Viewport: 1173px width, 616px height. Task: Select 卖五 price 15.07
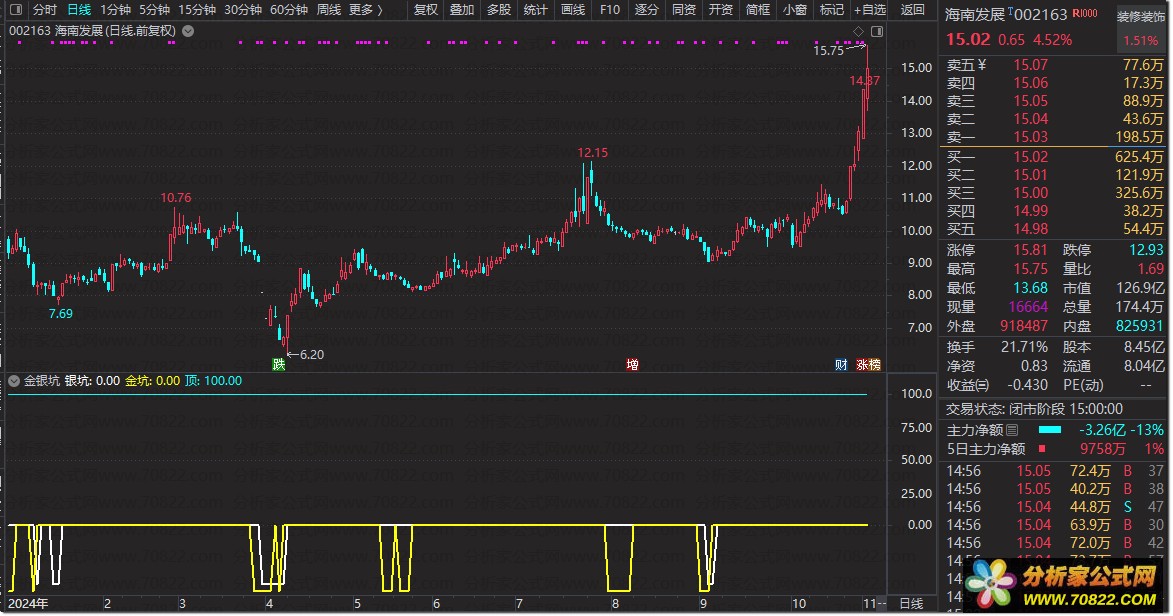[1031, 65]
